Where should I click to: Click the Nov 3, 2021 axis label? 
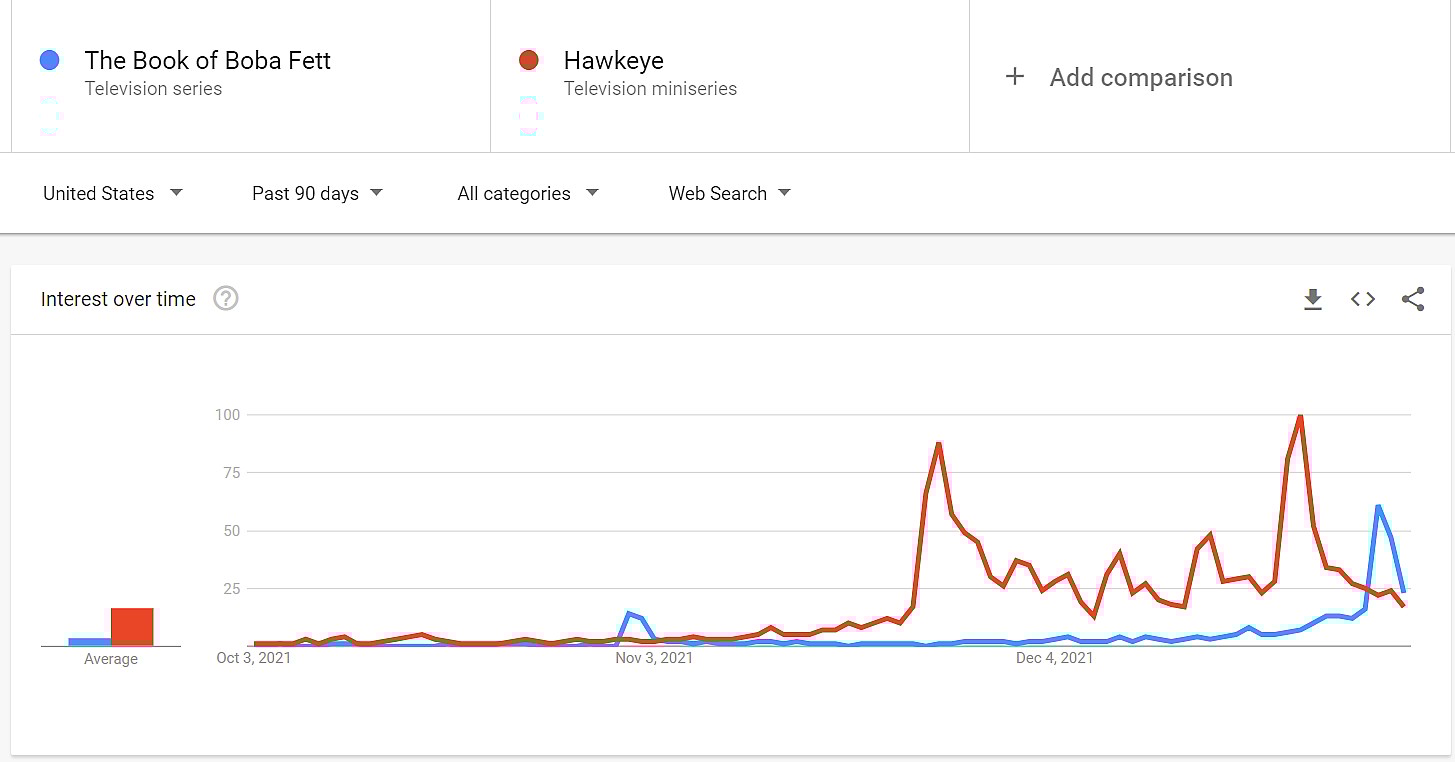(x=654, y=658)
